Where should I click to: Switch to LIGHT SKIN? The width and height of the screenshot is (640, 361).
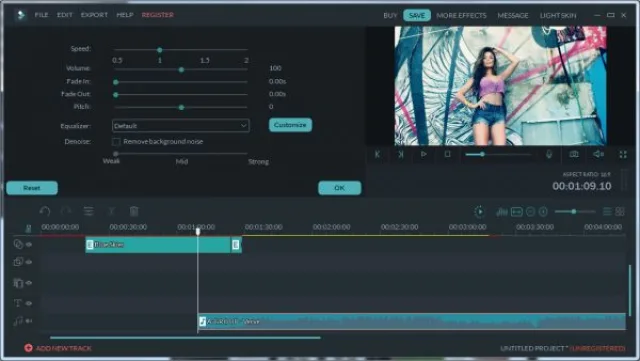[x=558, y=16]
